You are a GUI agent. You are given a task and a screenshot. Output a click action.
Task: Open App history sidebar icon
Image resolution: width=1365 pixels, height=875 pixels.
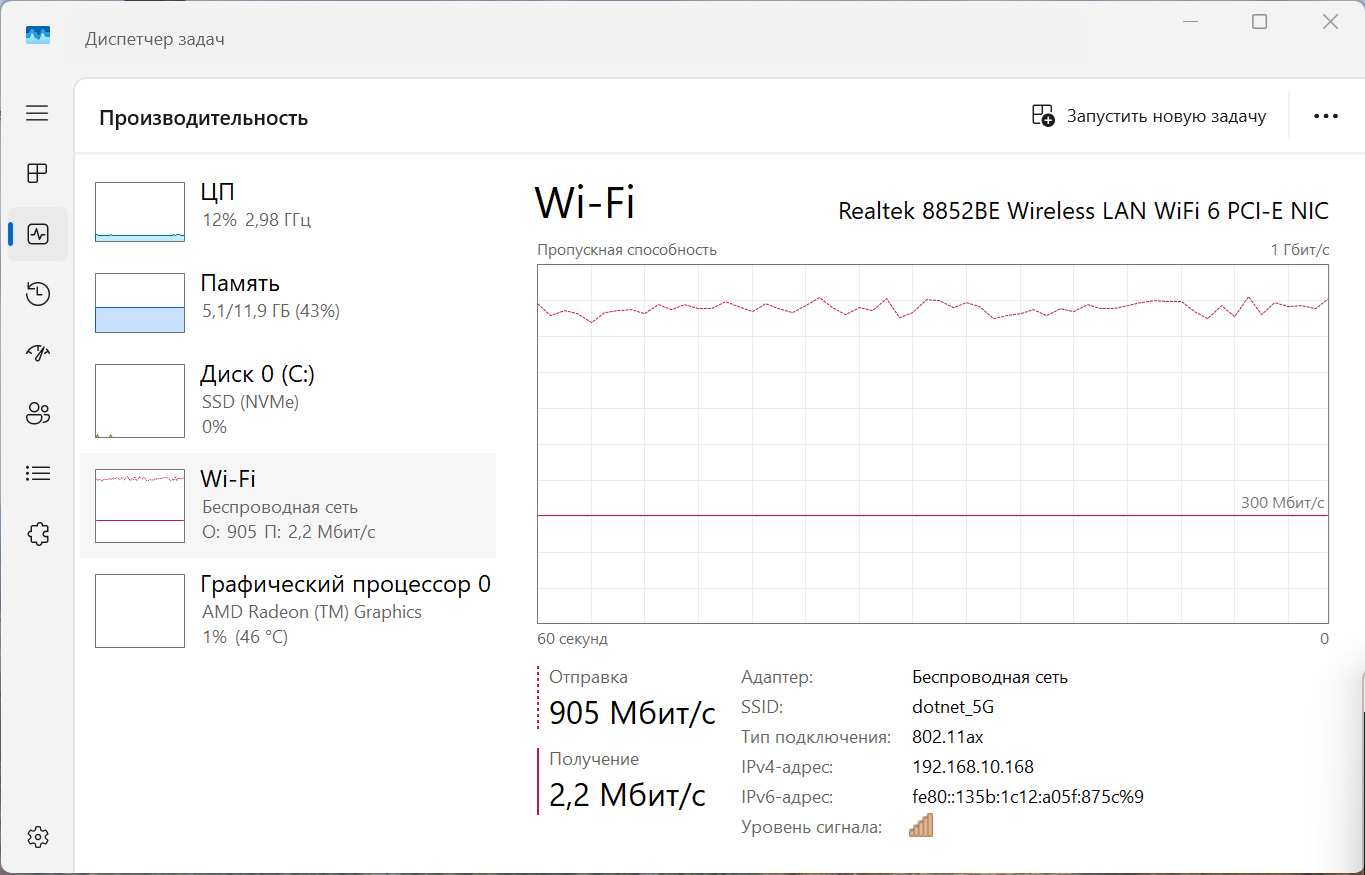[x=37, y=293]
